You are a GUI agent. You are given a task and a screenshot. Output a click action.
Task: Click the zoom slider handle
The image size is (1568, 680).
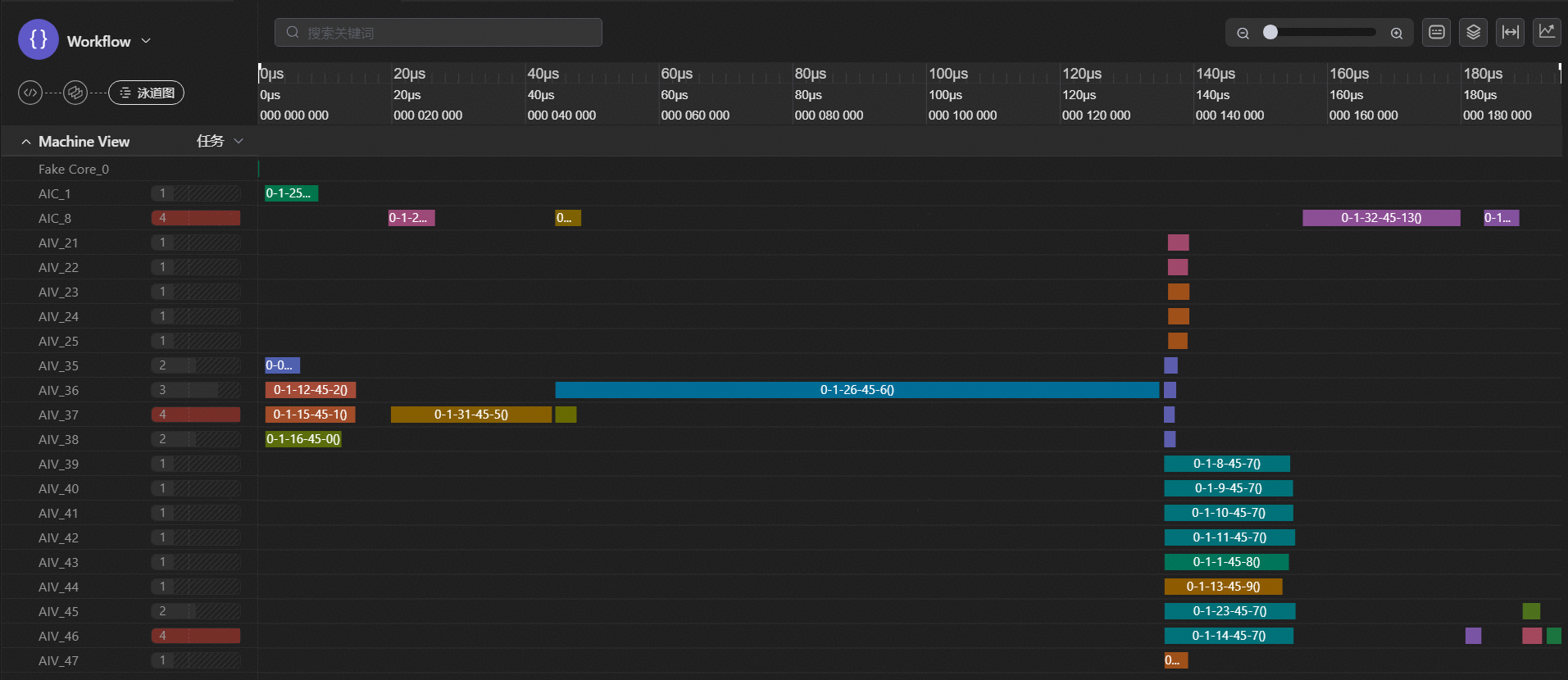click(x=1270, y=32)
